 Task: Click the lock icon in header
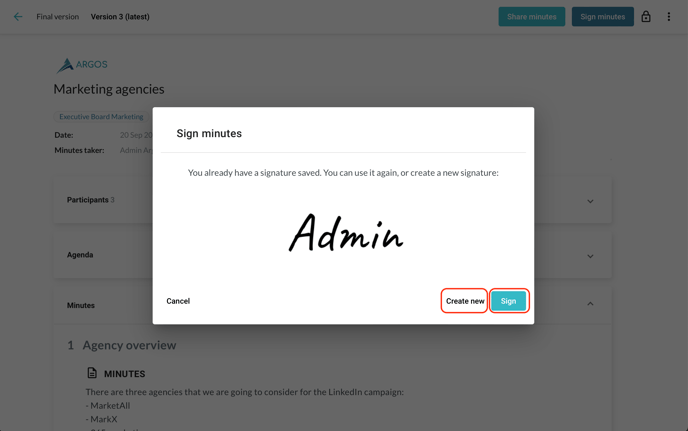[646, 17]
